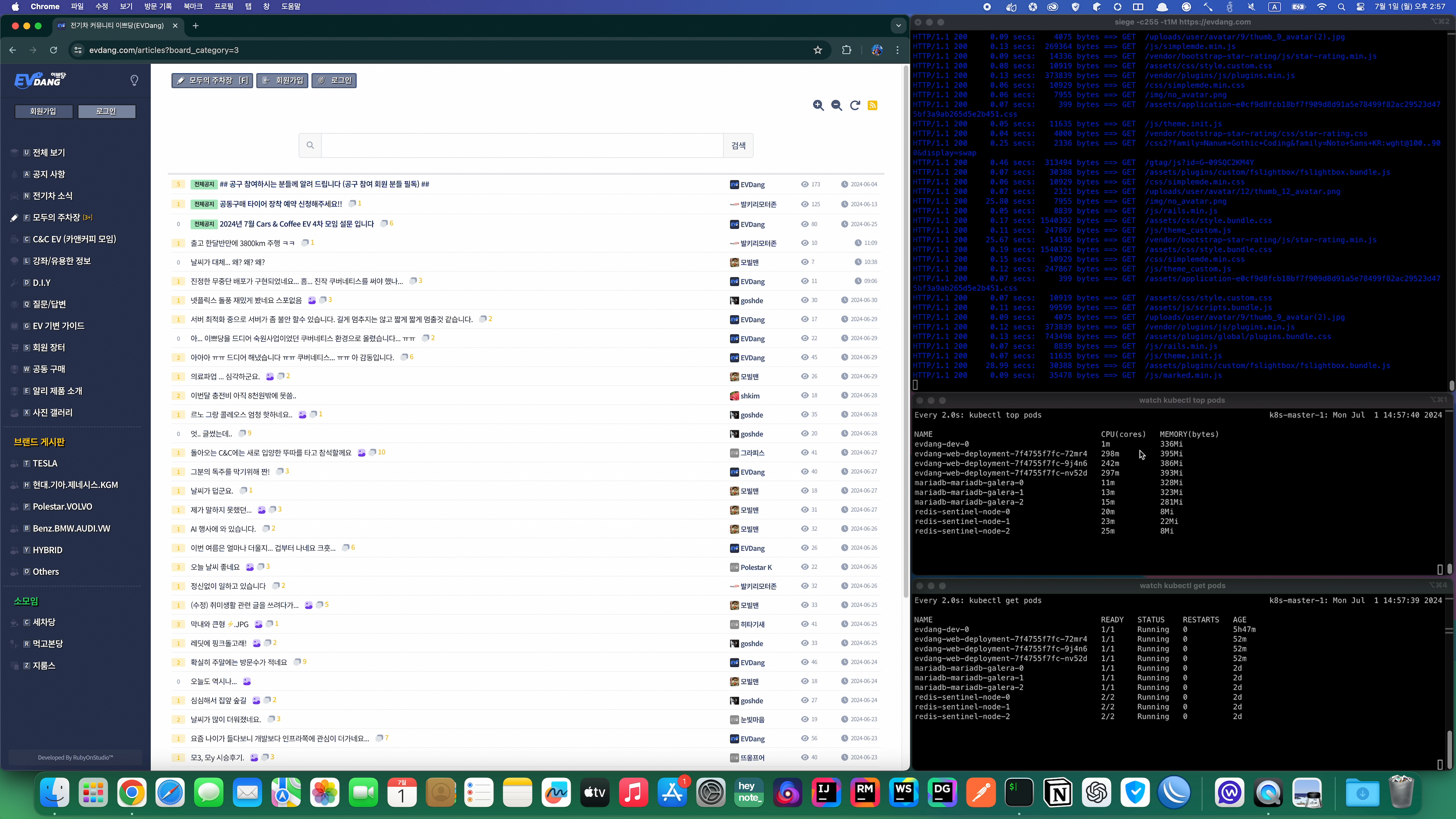
Task: Click the 검색 search button
Action: click(738, 145)
